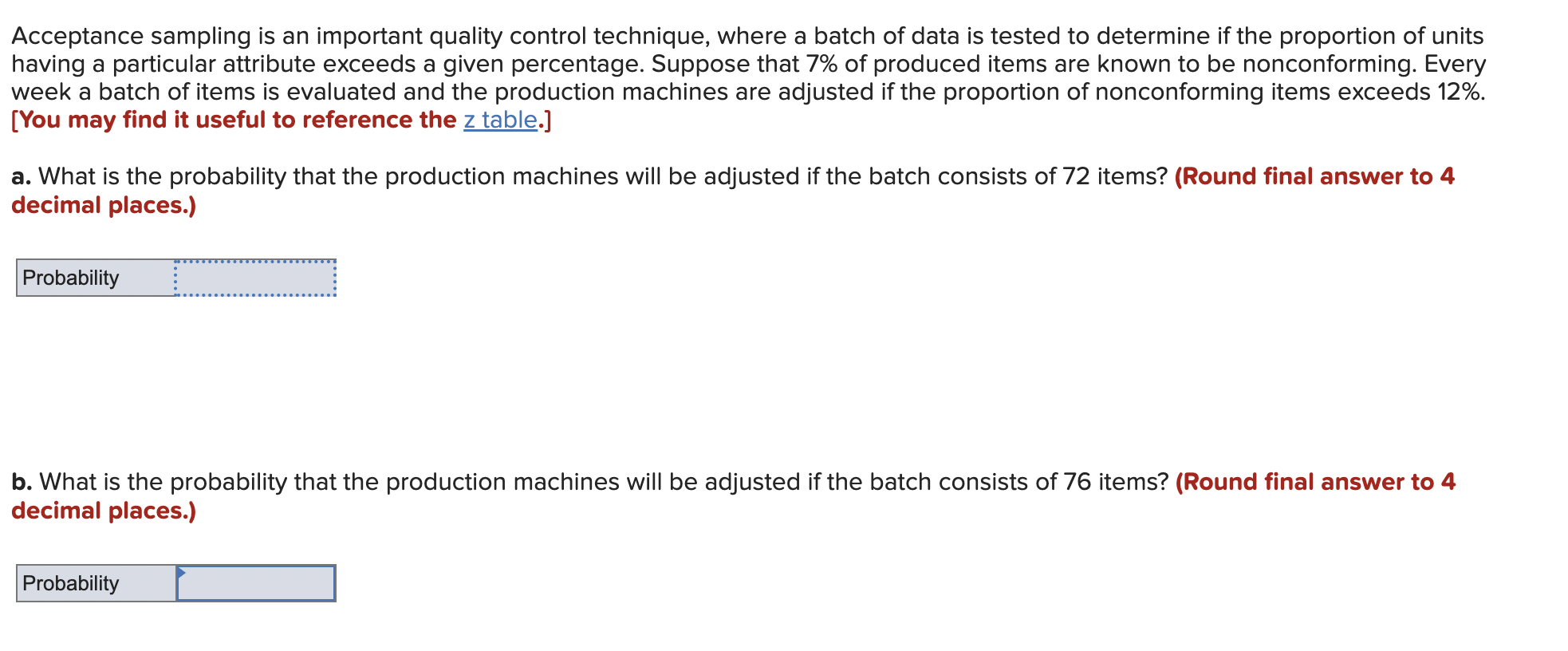Viewport: 1568px width, 651px height.
Task: Select the blue flag marker in part b's answer box
Action: tap(181, 573)
